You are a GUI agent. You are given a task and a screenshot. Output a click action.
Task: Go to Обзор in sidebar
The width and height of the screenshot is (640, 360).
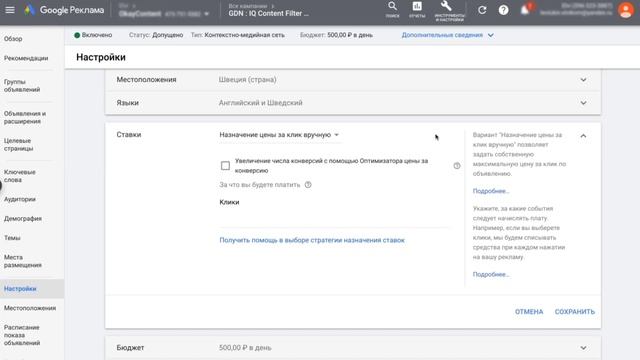click(13, 39)
